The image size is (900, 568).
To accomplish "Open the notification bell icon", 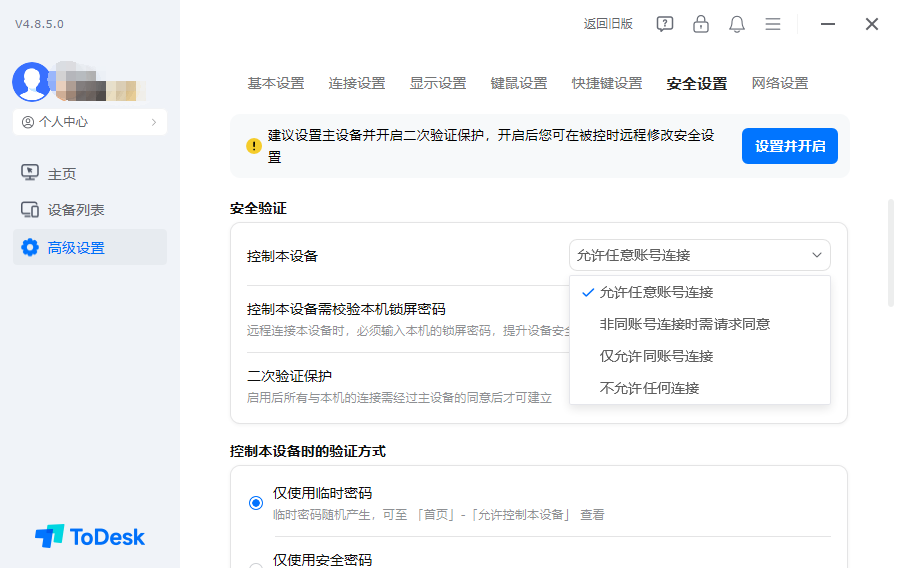I will click(737, 24).
